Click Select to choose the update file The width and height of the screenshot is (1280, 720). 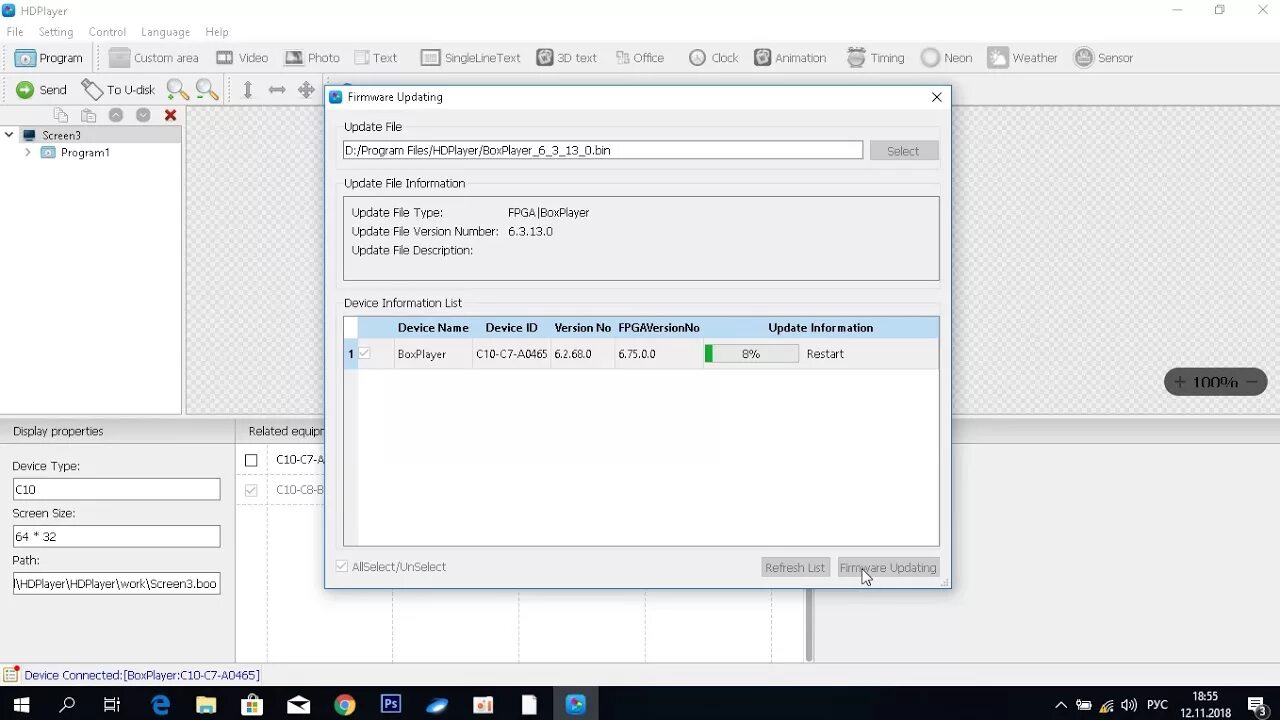pos(903,151)
